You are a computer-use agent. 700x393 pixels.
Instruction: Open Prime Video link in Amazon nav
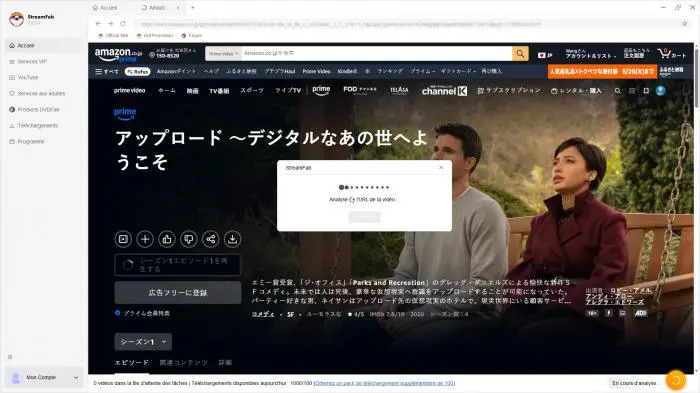pyautogui.click(x=316, y=71)
